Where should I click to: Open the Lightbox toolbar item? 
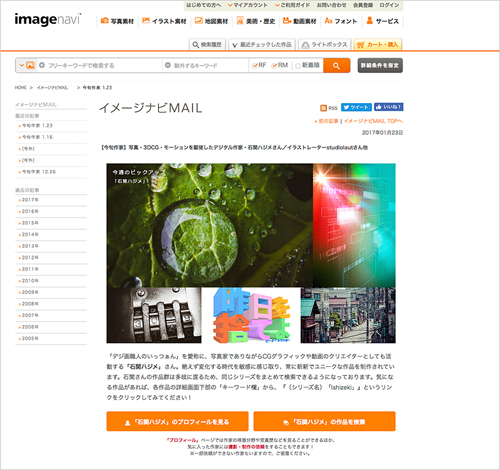click(x=324, y=45)
